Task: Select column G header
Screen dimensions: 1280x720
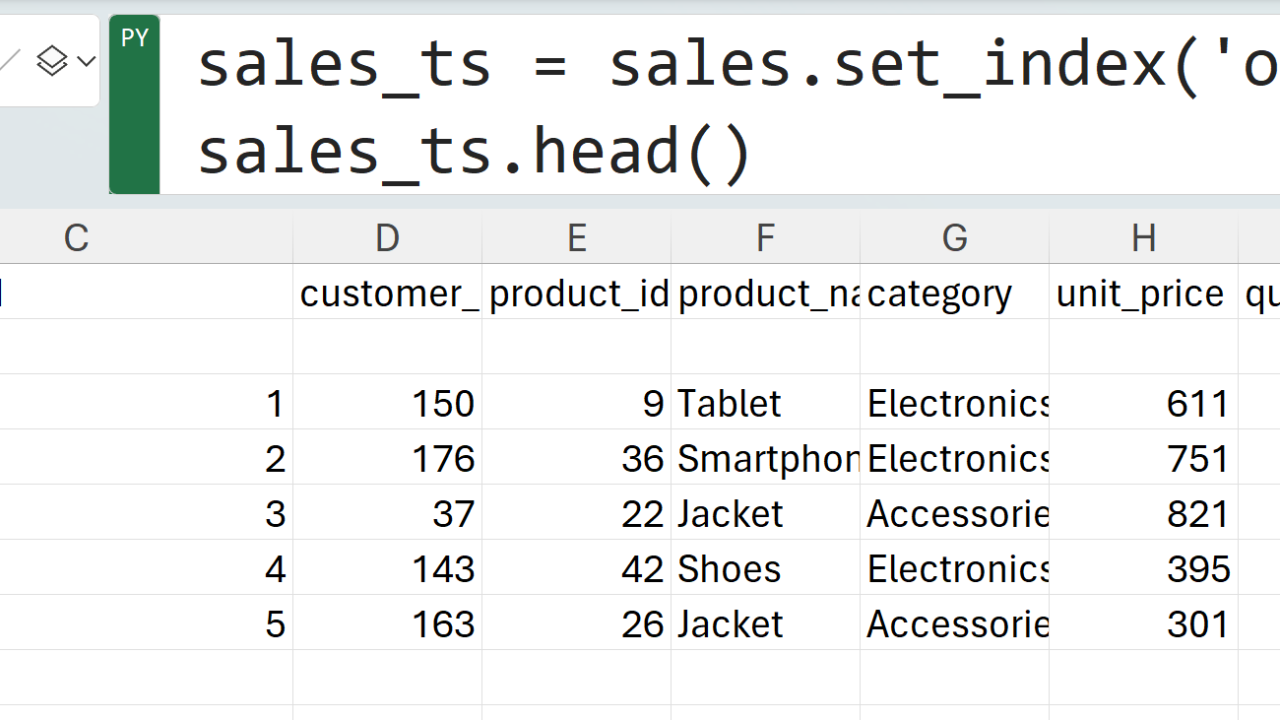Action: click(954, 238)
